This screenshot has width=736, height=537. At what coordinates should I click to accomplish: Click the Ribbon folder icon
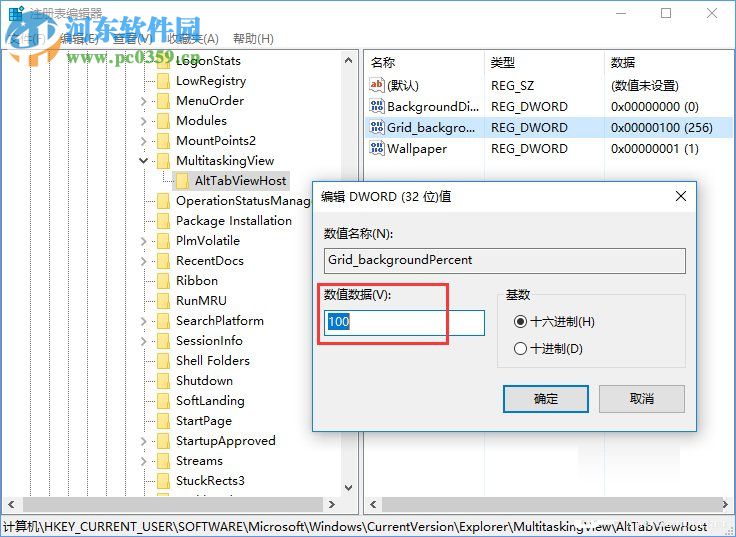point(163,281)
